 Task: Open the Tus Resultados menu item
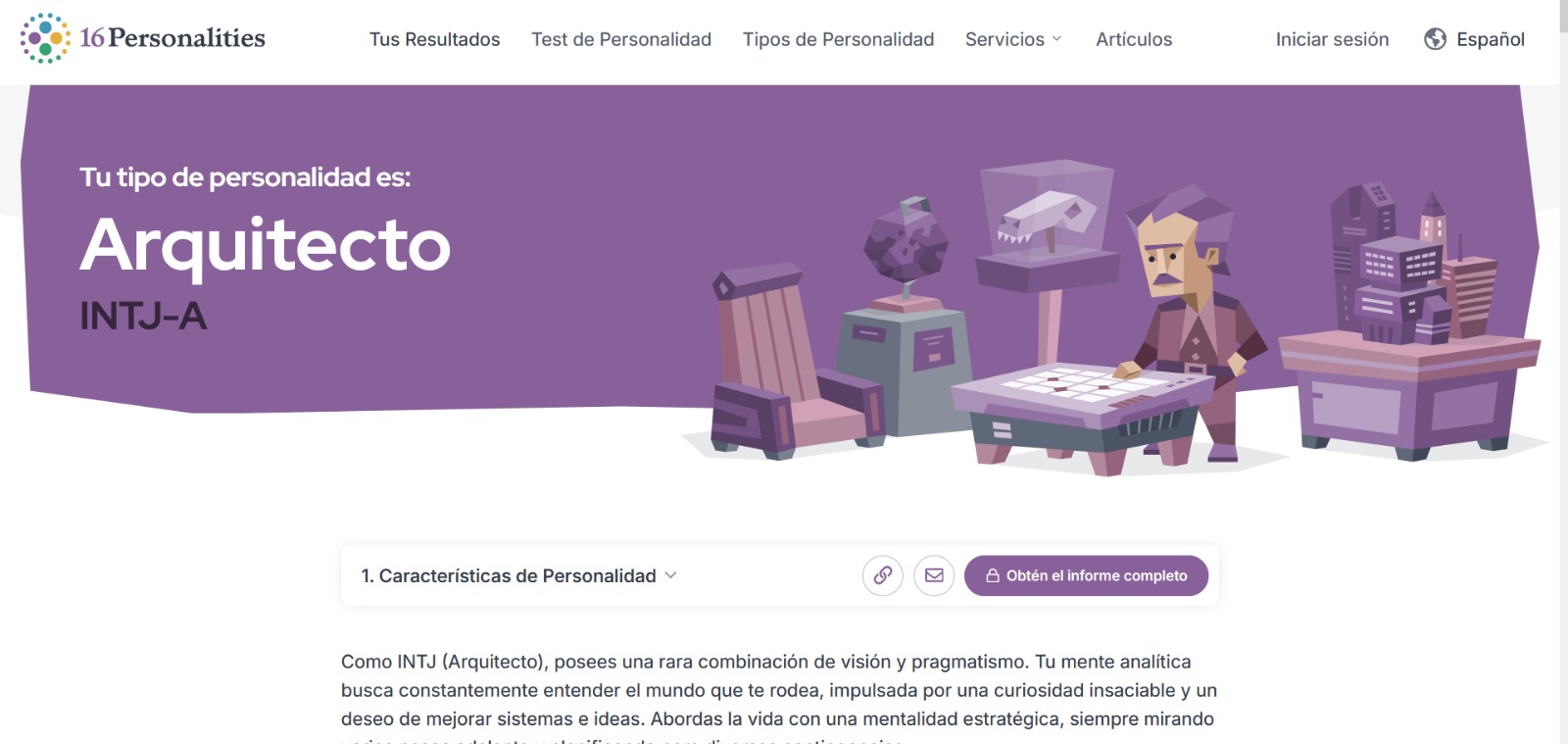[434, 39]
